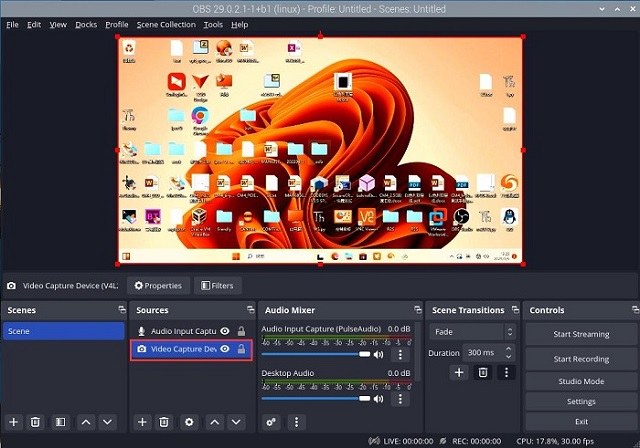Image resolution: width=640 pixels, height=448 pixels.
Task: Select Video Capture Device source row
Action: [x=191, y=349]
